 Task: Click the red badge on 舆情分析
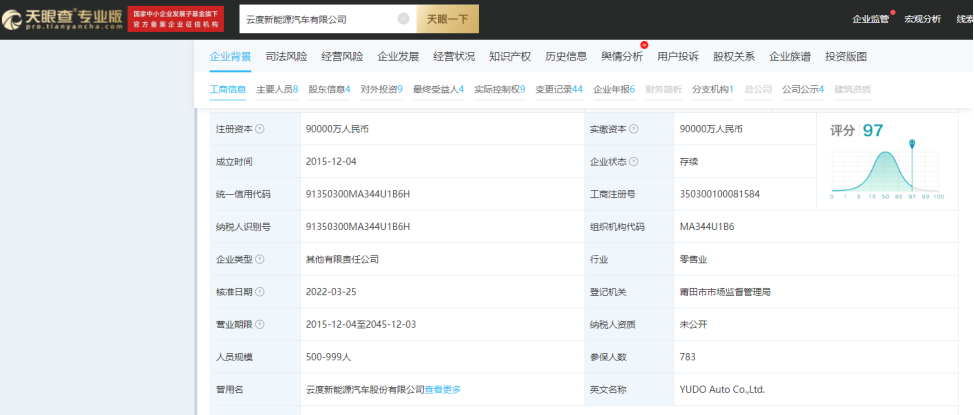644,45
